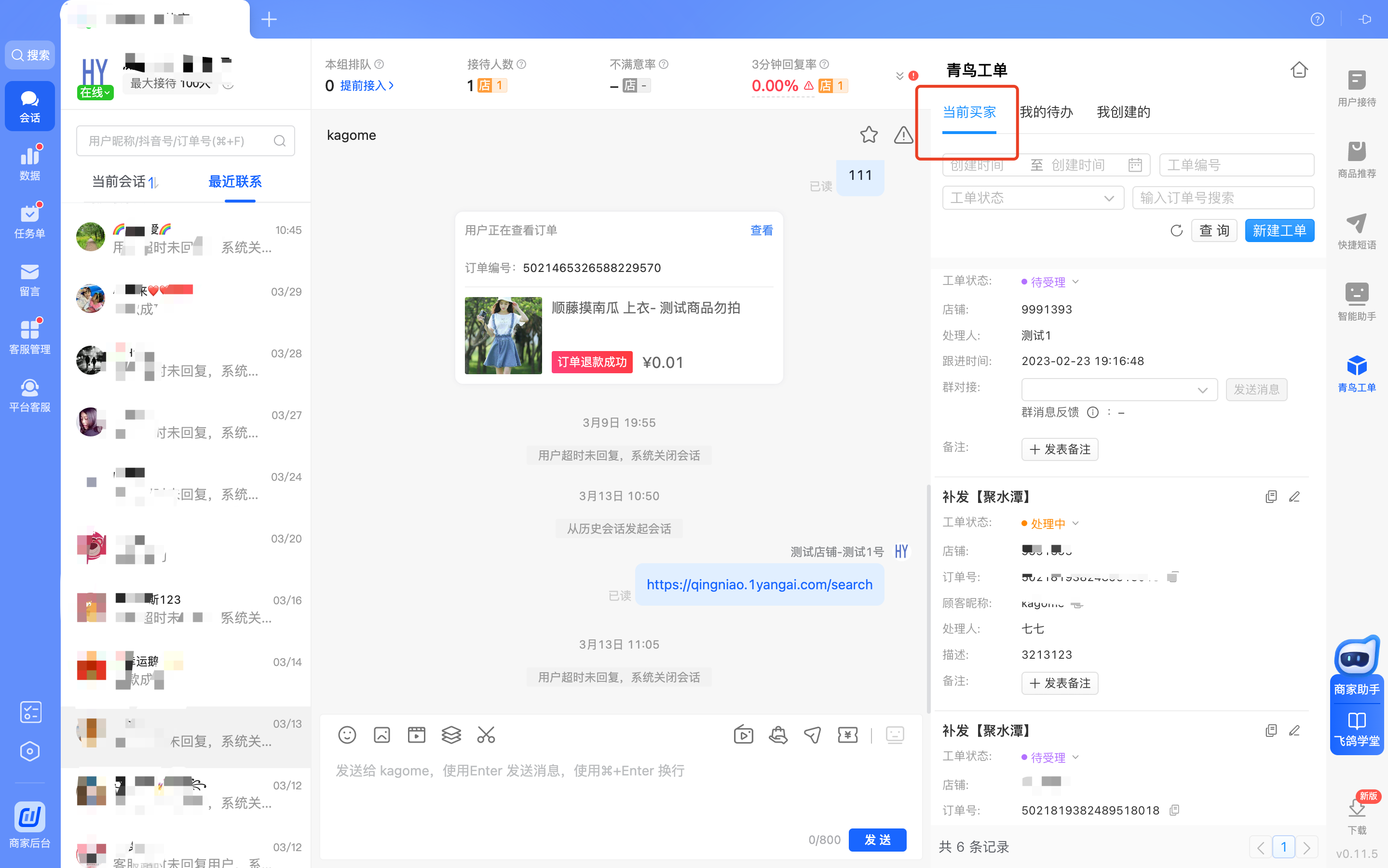This screenshot has width=1388, height=868.
Task: Click the product thumbnail on the order card
Action: pyautogui.click(x=503, y=336)
